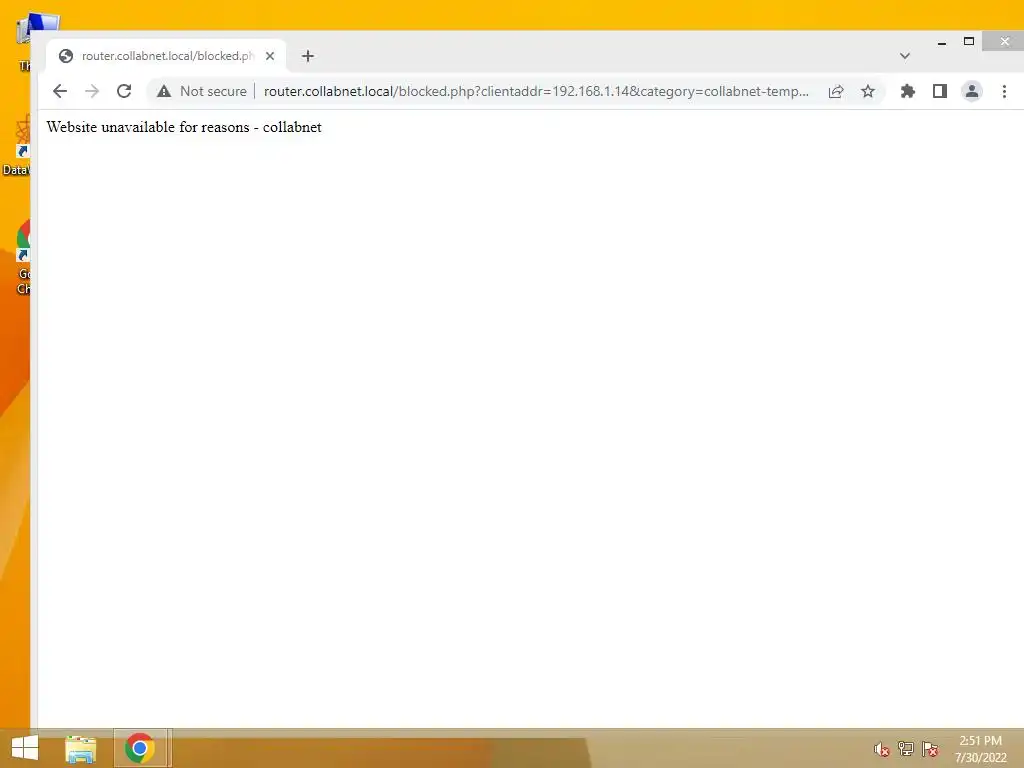Viewport: 1024px width, 768px height.
Task: Click 'Not secure' label in address bar
Action: [214, 91]
